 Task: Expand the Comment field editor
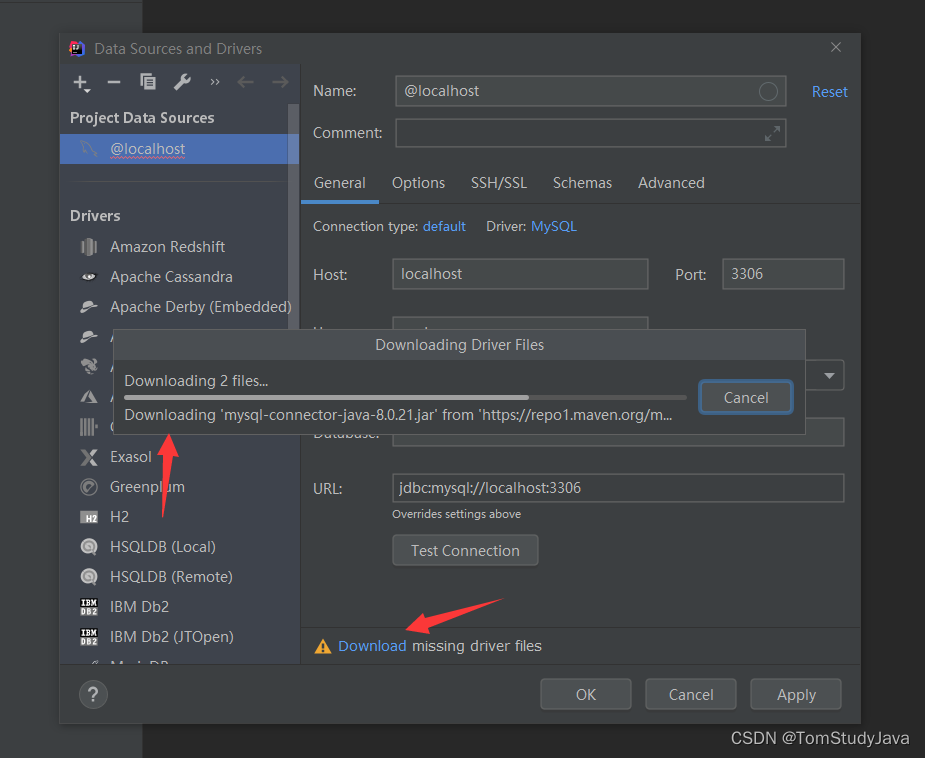(x=772, y=133)
